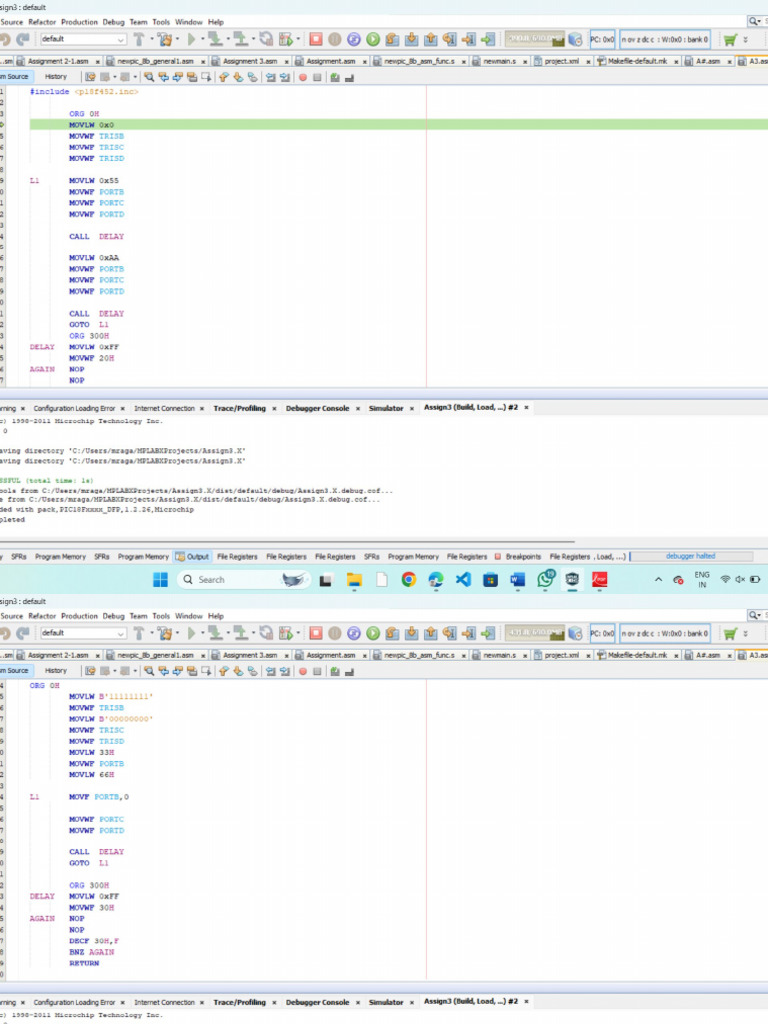Screen dimensions: 768x1024
Task: Click Run Project play icon in upper window
Action: [x=191, y=39]
